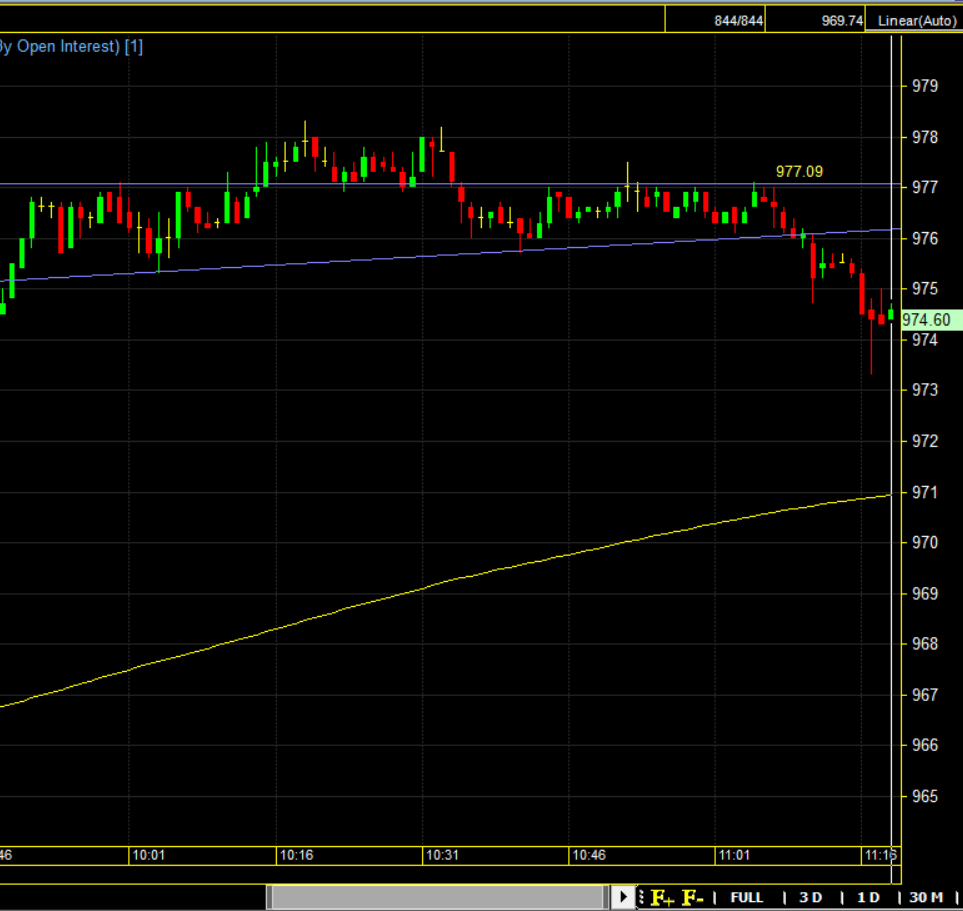Click the scroll-right arrow button
This screenshot has height=911, width=963.
point(623,897)
